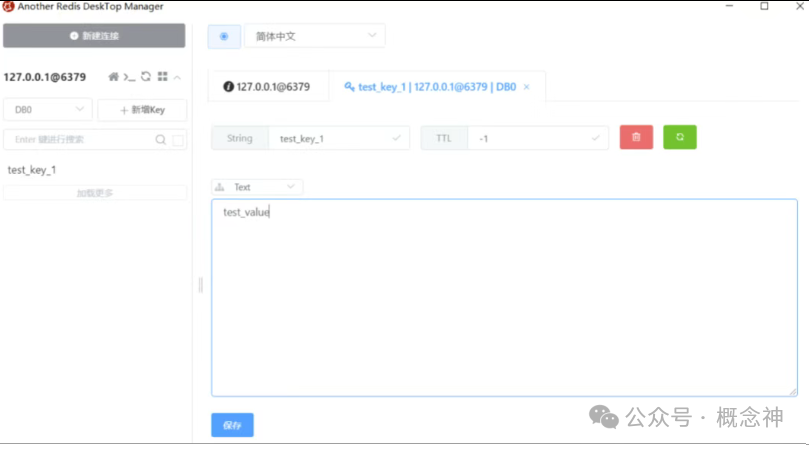This screenshot has width=809, height=449.
Task: Click the settings button beside language selector
Action: 224,36
